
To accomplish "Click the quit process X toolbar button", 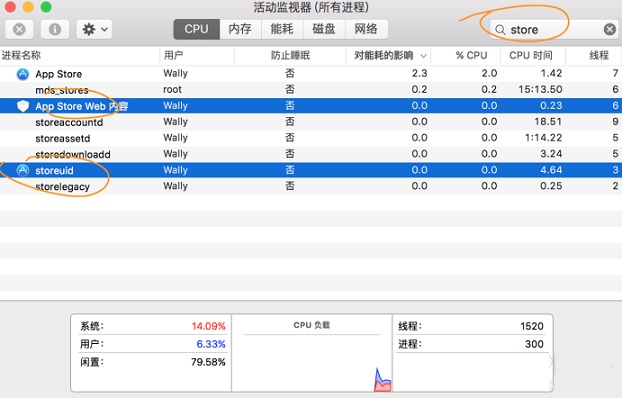I will (x=19, y=29).
